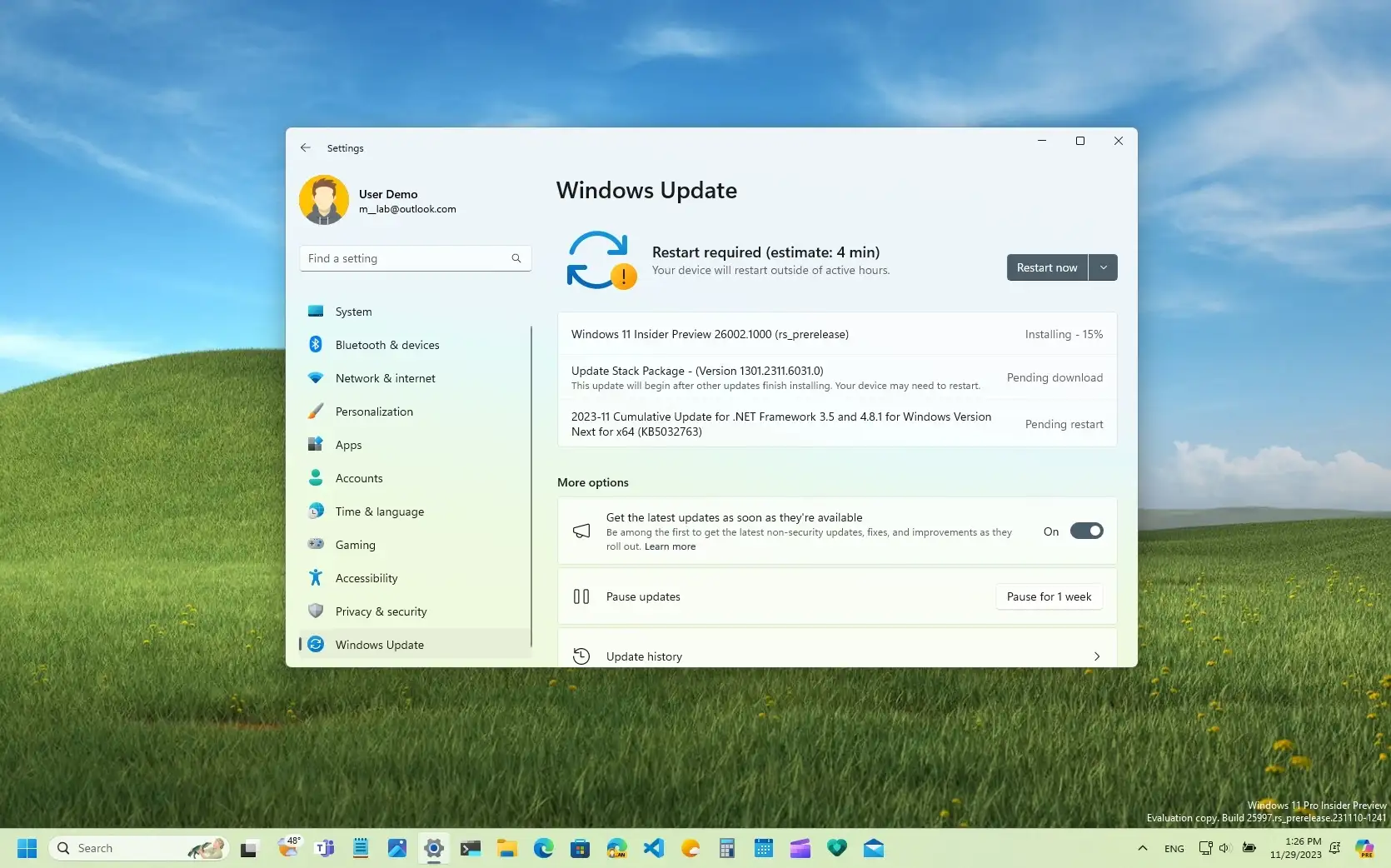Click the Windows Update refresh icon
Screen dimensions: 1391x868
click(600, 260)
